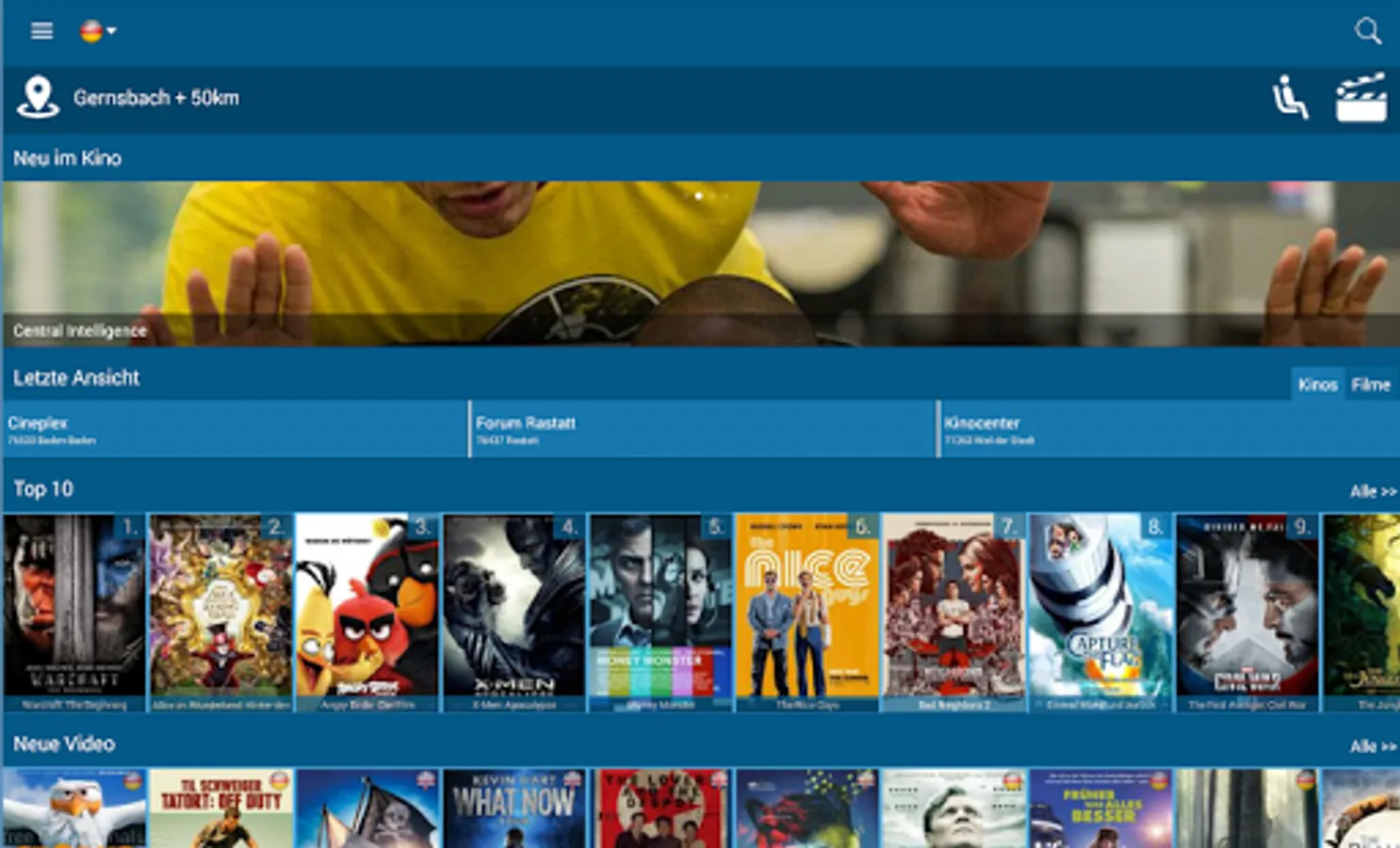Open the Früher war alles besser video

(1099, 808)
